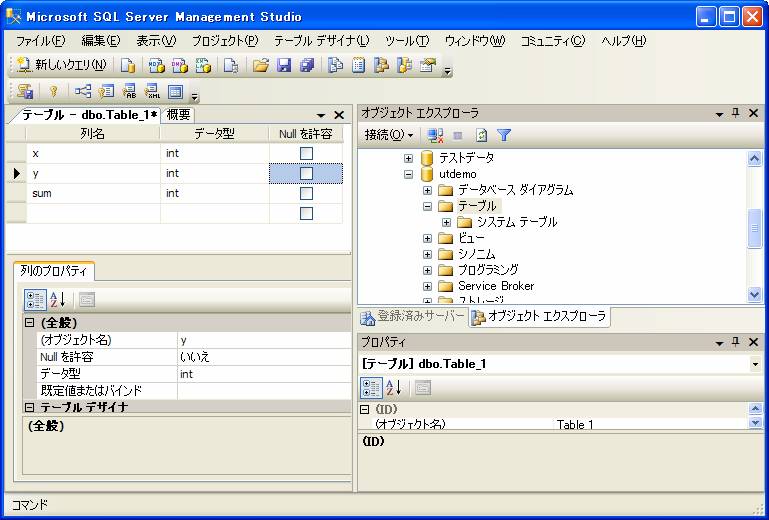Open the 接続 (Connect) dropdown in Object Explorer
The image size is (769, 520).
click(x=389, y=135)
